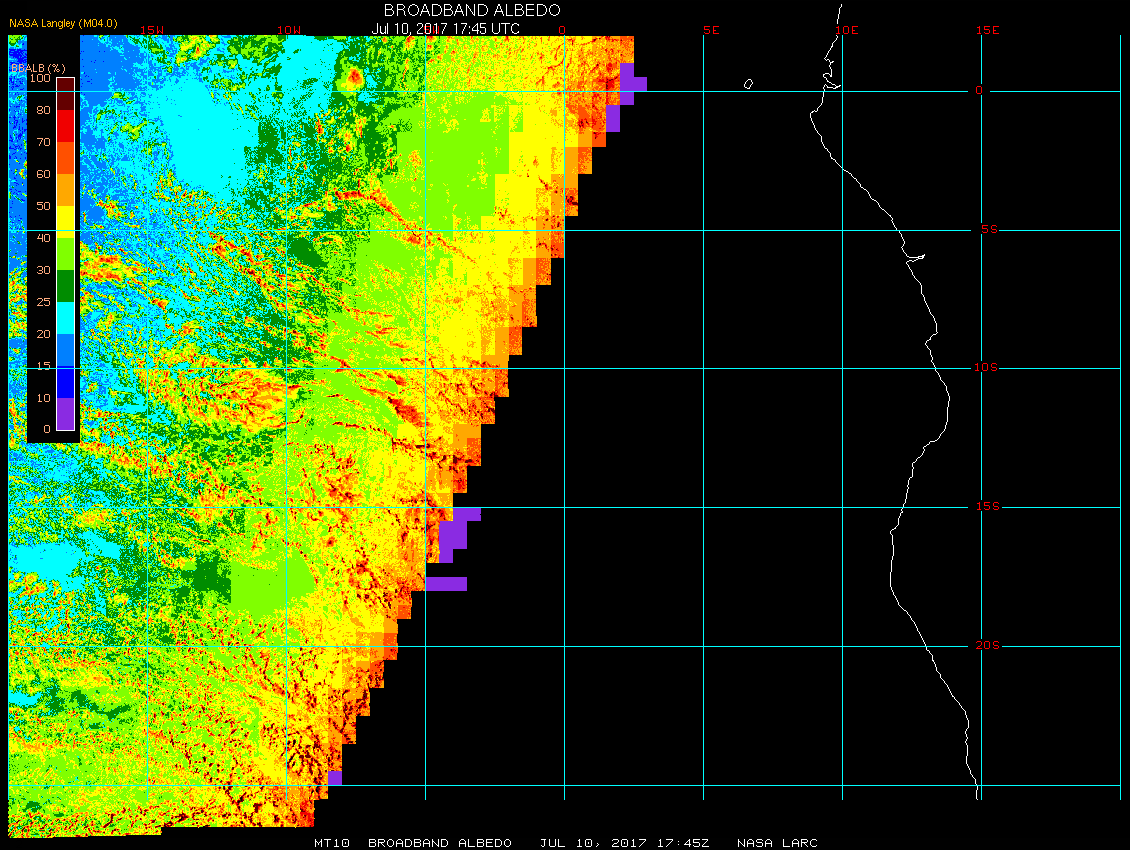This screenshot has height=850, width=1130.
Task: Click the bright red 70–80% legend swatch
Action: point(65,126)
